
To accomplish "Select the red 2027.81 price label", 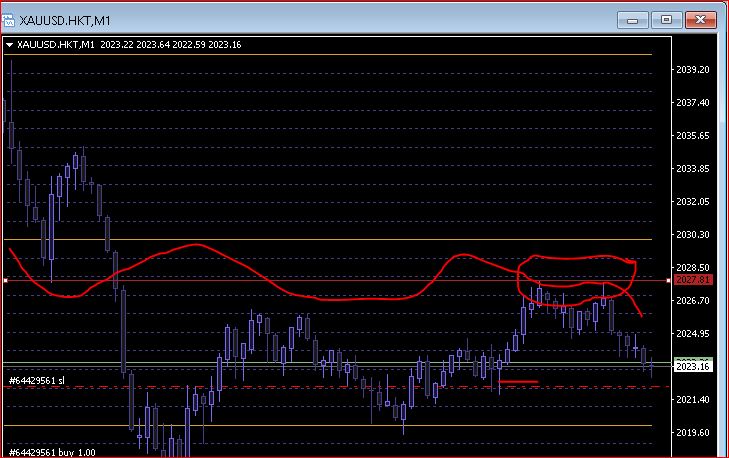I will (693, 279).
